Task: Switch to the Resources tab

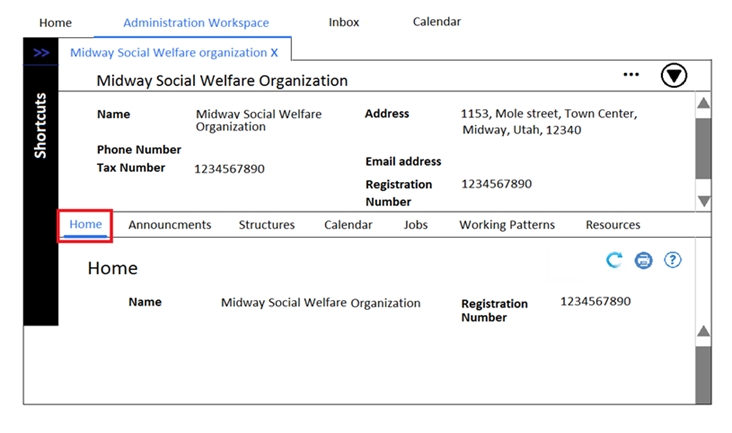Action: pyautogui.click(x=613, y=225)
